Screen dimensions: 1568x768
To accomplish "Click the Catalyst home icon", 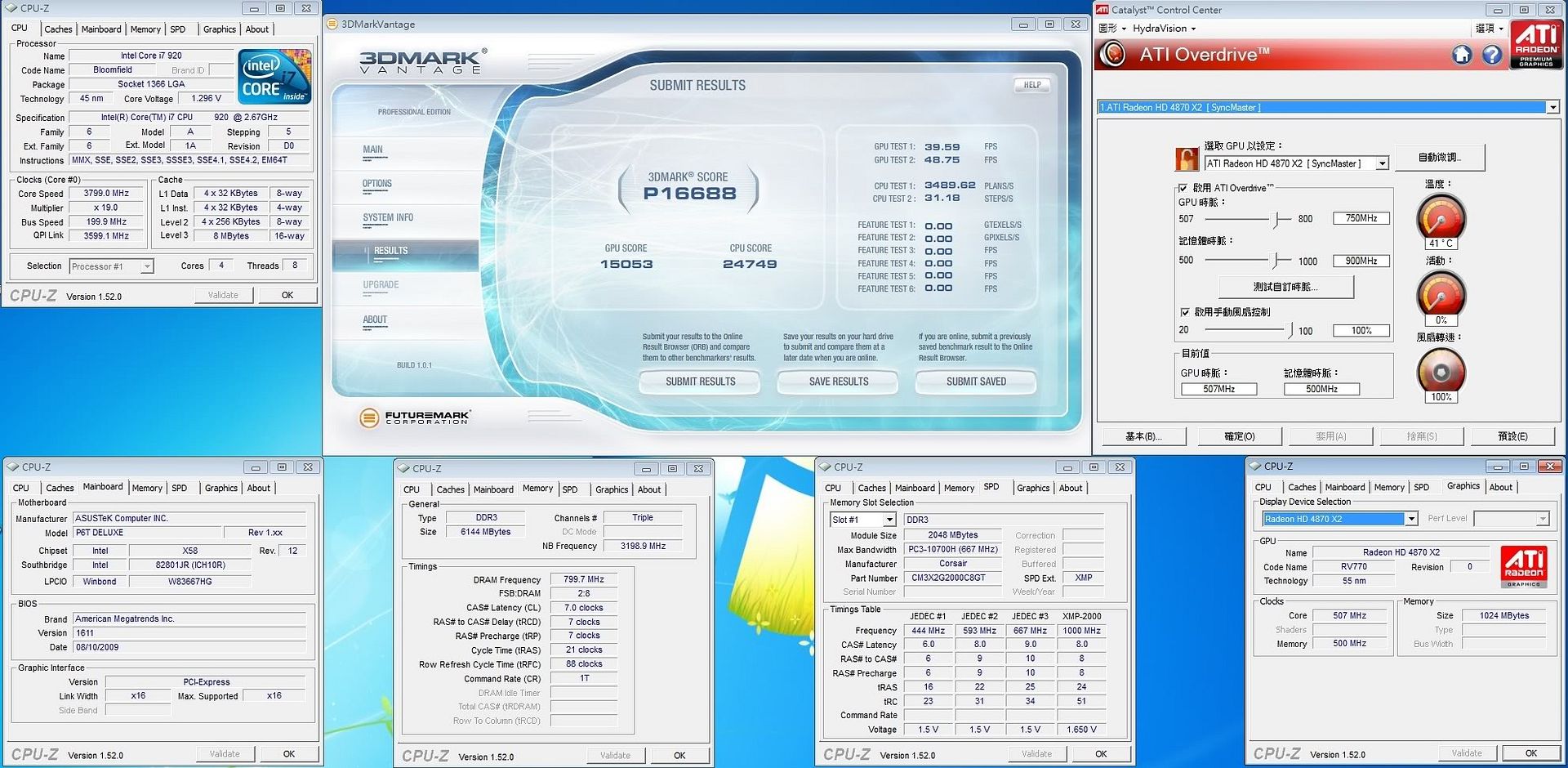I will tap(1462, 55).
